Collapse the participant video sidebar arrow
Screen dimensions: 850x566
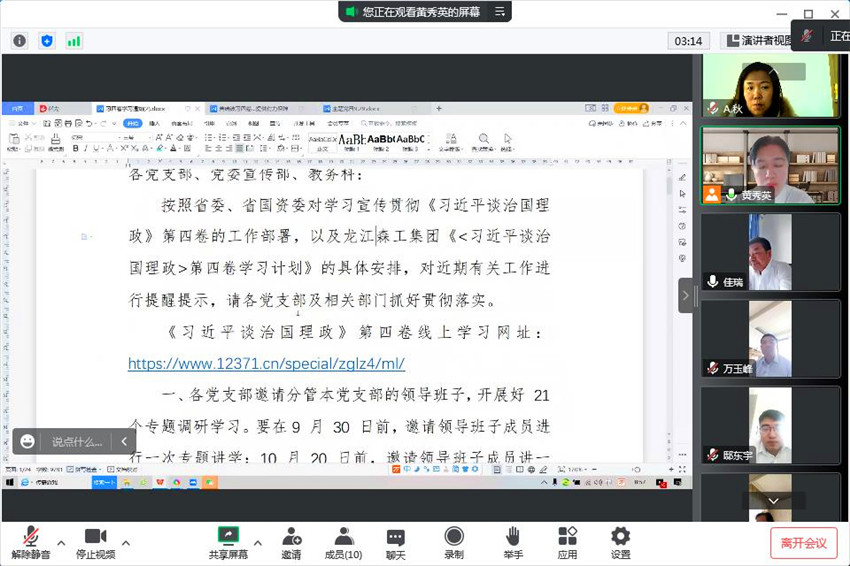[685, 295]
